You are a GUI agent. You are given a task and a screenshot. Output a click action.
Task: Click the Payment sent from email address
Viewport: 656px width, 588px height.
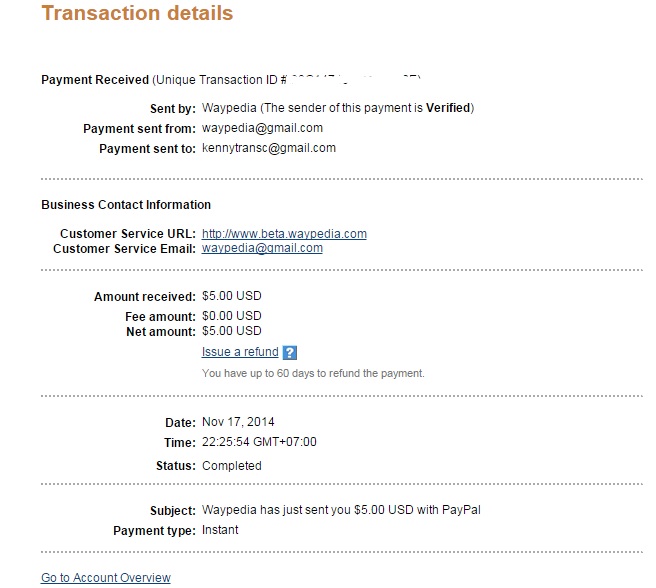(x=262, y=128)
